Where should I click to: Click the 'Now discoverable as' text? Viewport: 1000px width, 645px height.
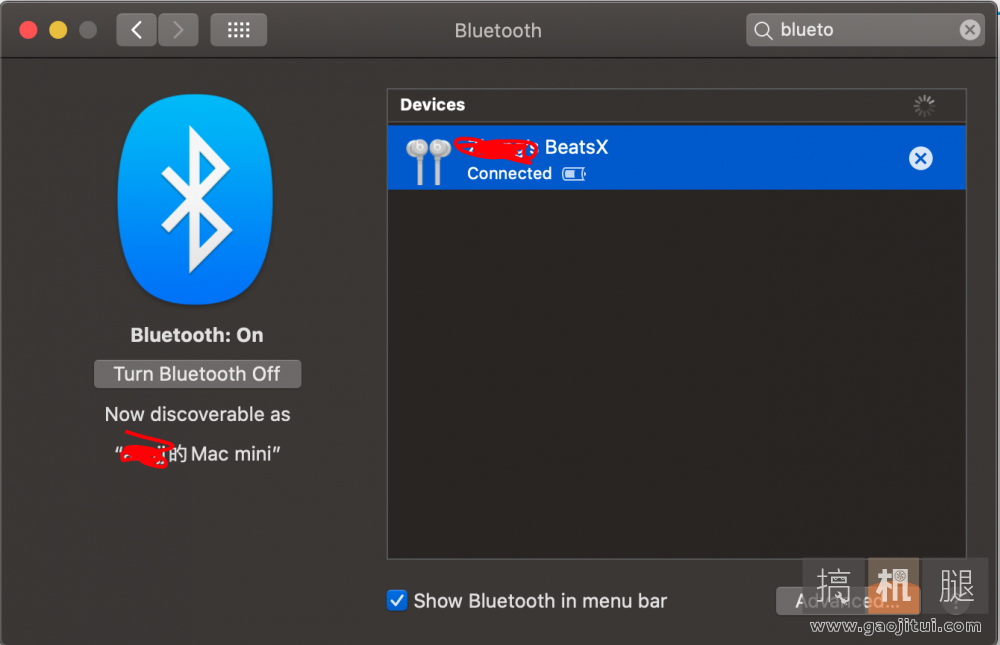[198, 415]
